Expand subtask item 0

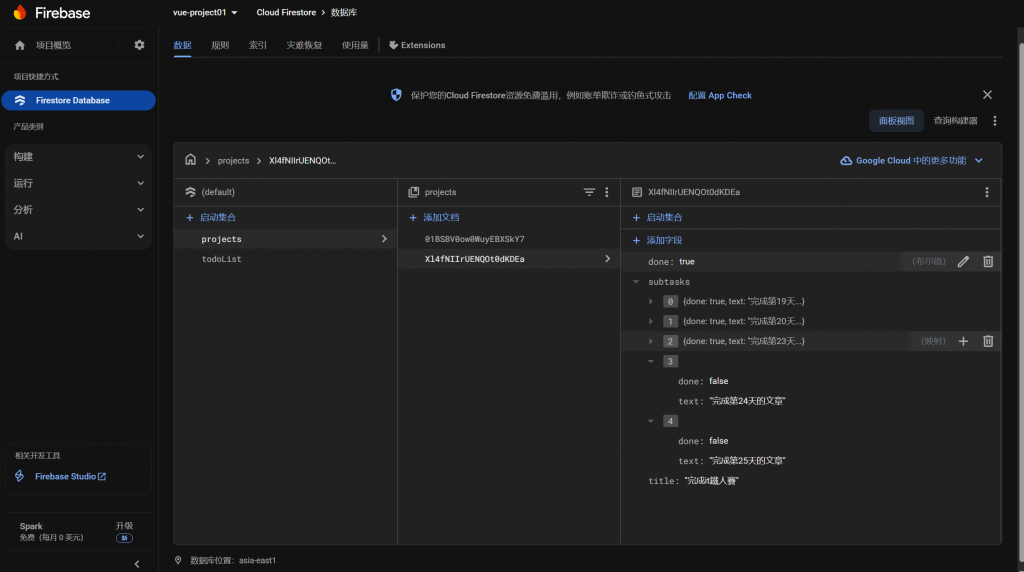[650, 302]
